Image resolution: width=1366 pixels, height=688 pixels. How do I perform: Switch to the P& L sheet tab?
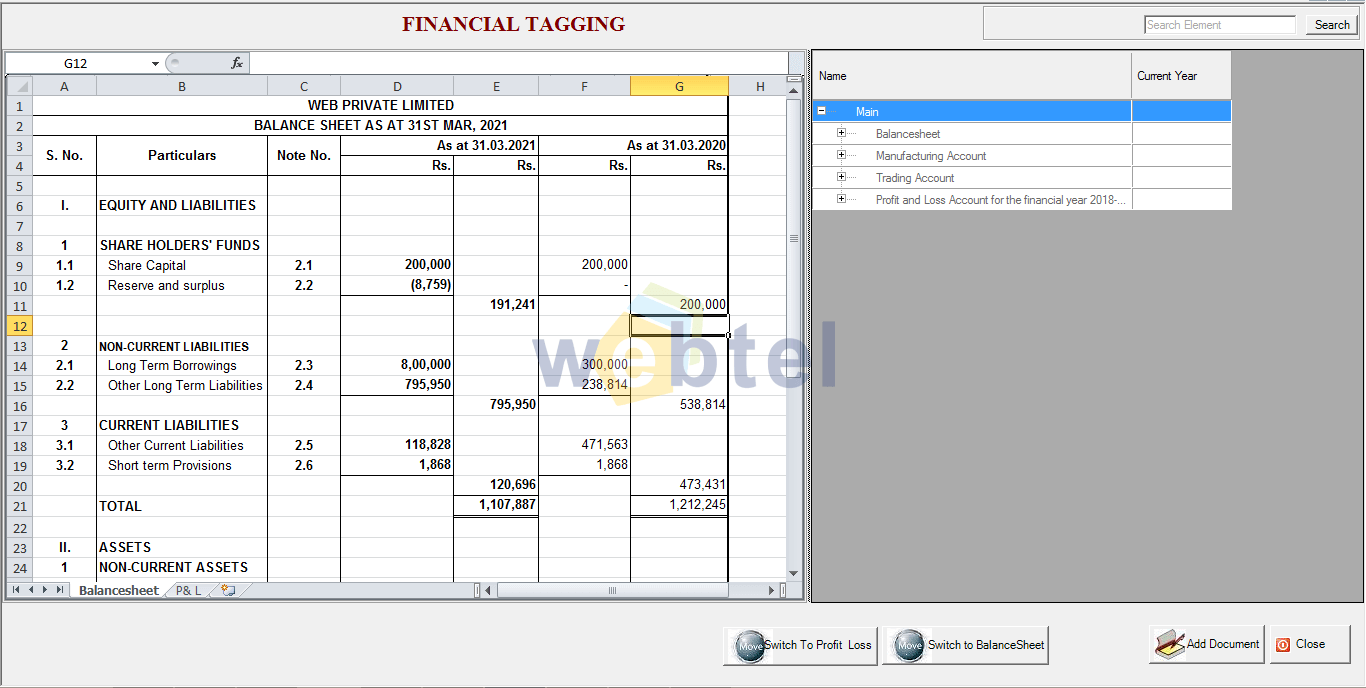pyautogui.click(x=188, y=590)
